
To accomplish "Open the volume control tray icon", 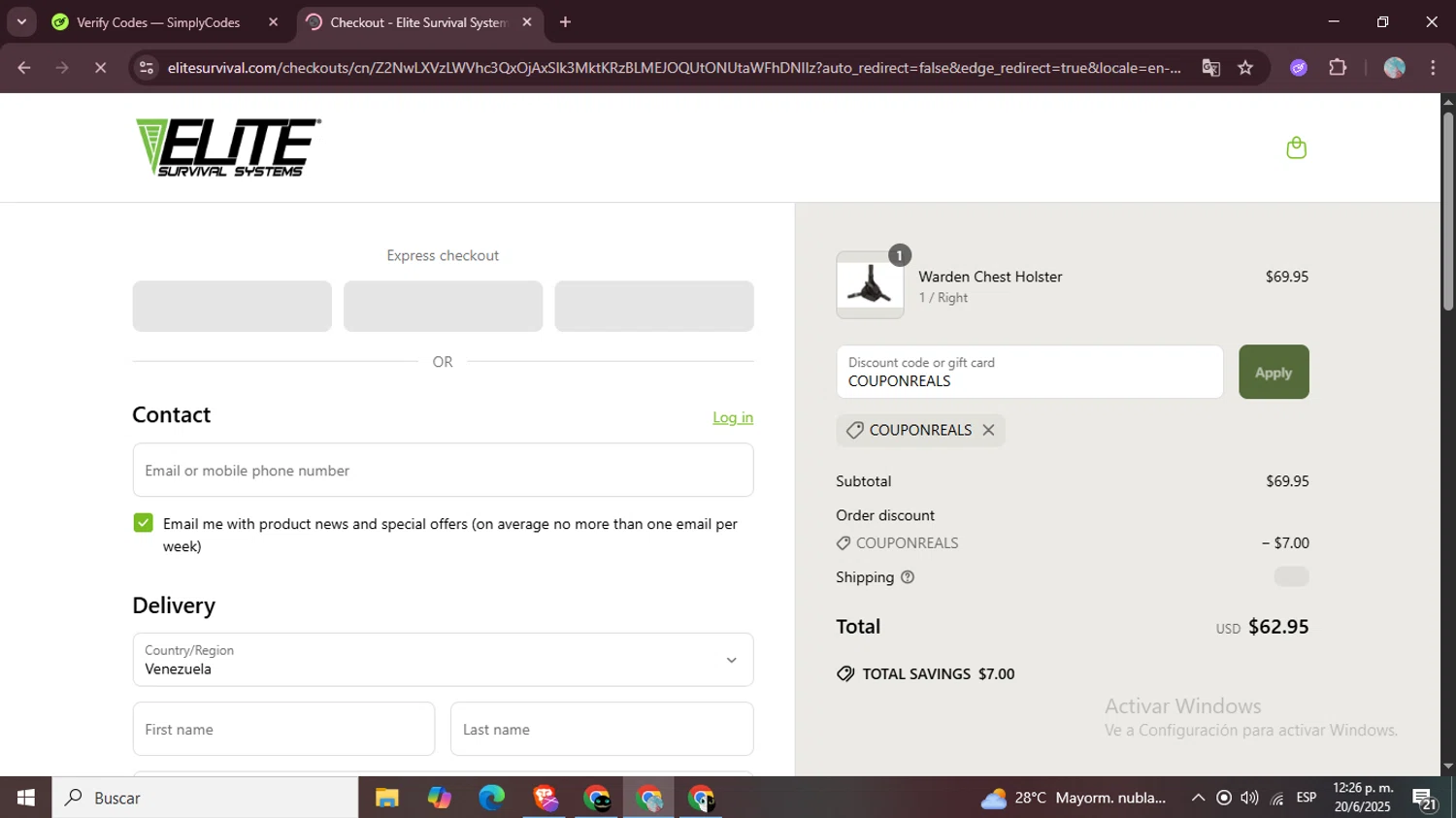I will (1250, 798).
